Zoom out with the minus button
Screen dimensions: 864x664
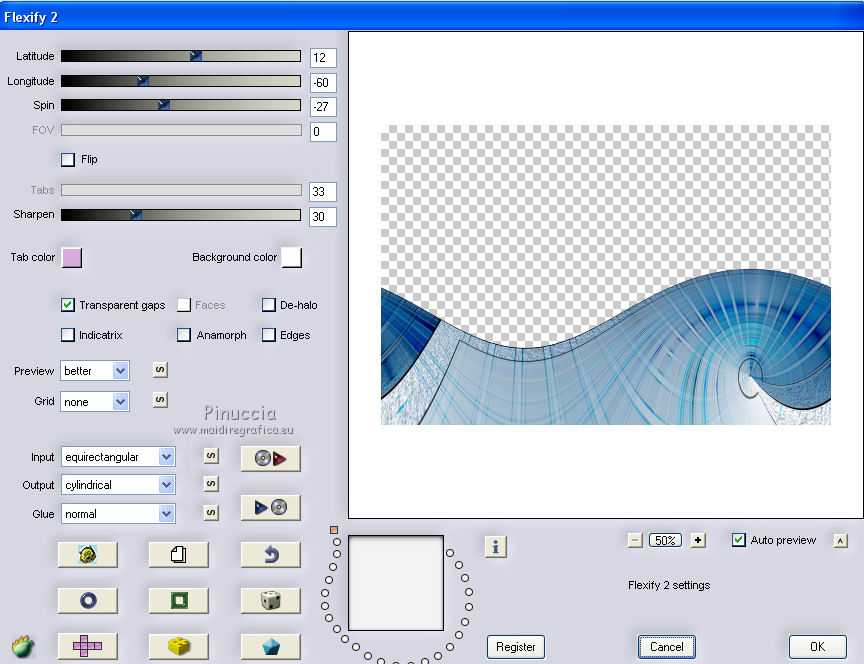635,541
